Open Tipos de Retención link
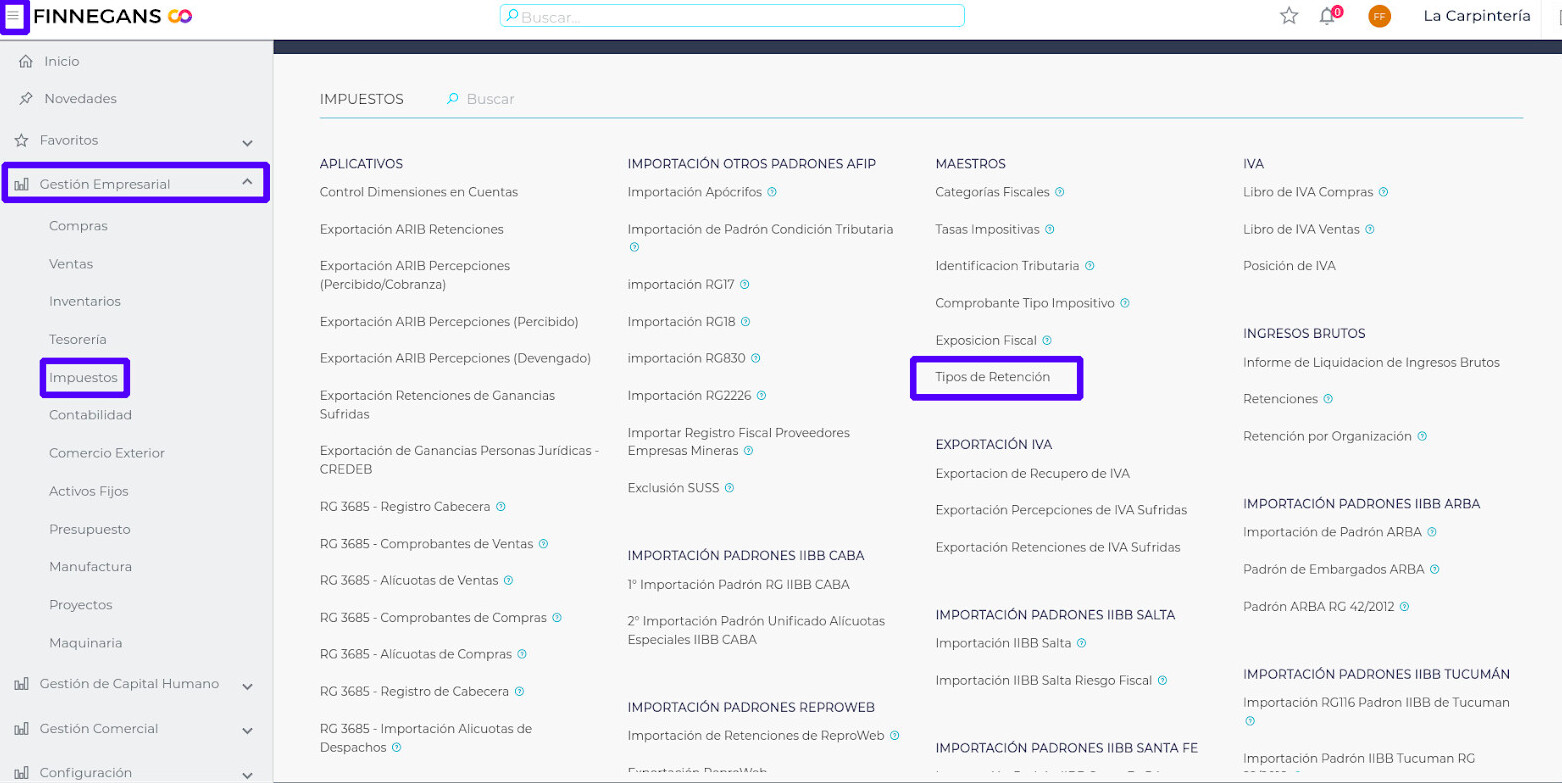The image size is (1562, 783). coord(992,377)
